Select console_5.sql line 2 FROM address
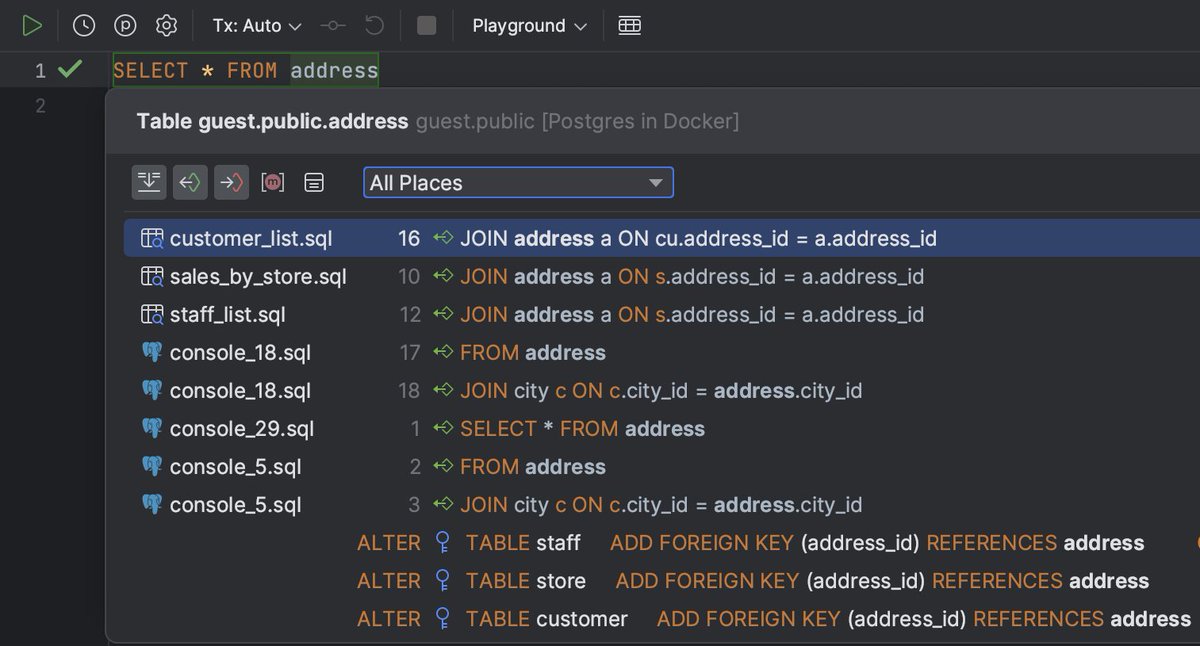The image size is (1200, 646). pos(662,467)
